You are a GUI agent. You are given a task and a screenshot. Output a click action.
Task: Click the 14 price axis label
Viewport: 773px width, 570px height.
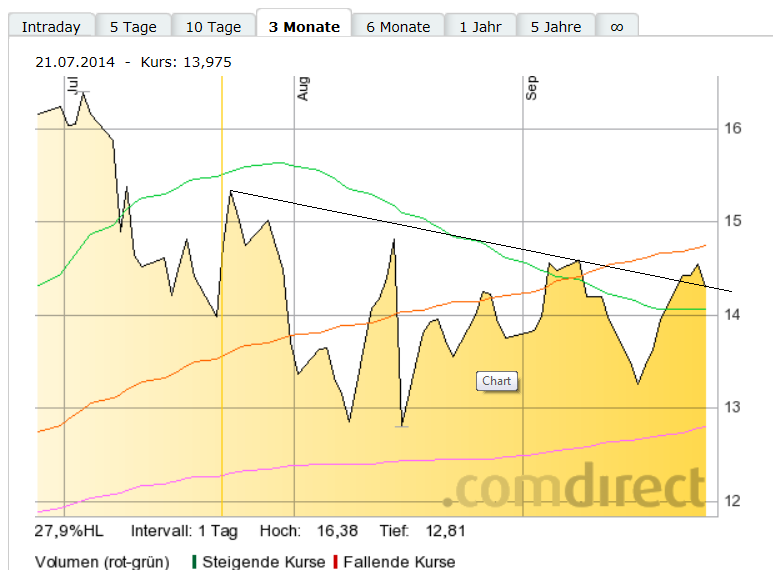point(733,314)
